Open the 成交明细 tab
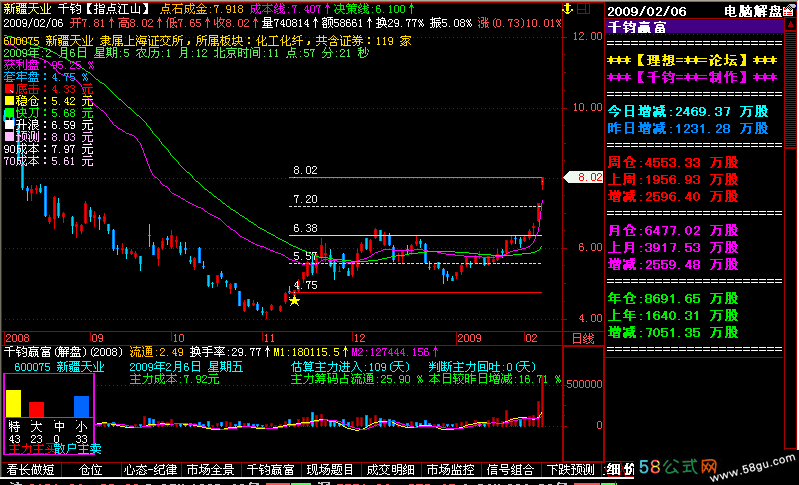Viewport: 799px width, 485px height. [x=390, y=470]
